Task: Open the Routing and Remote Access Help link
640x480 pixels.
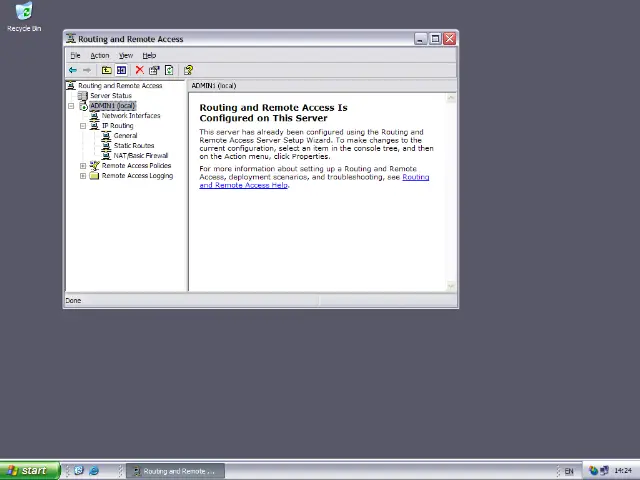Action: pos(243,185)
